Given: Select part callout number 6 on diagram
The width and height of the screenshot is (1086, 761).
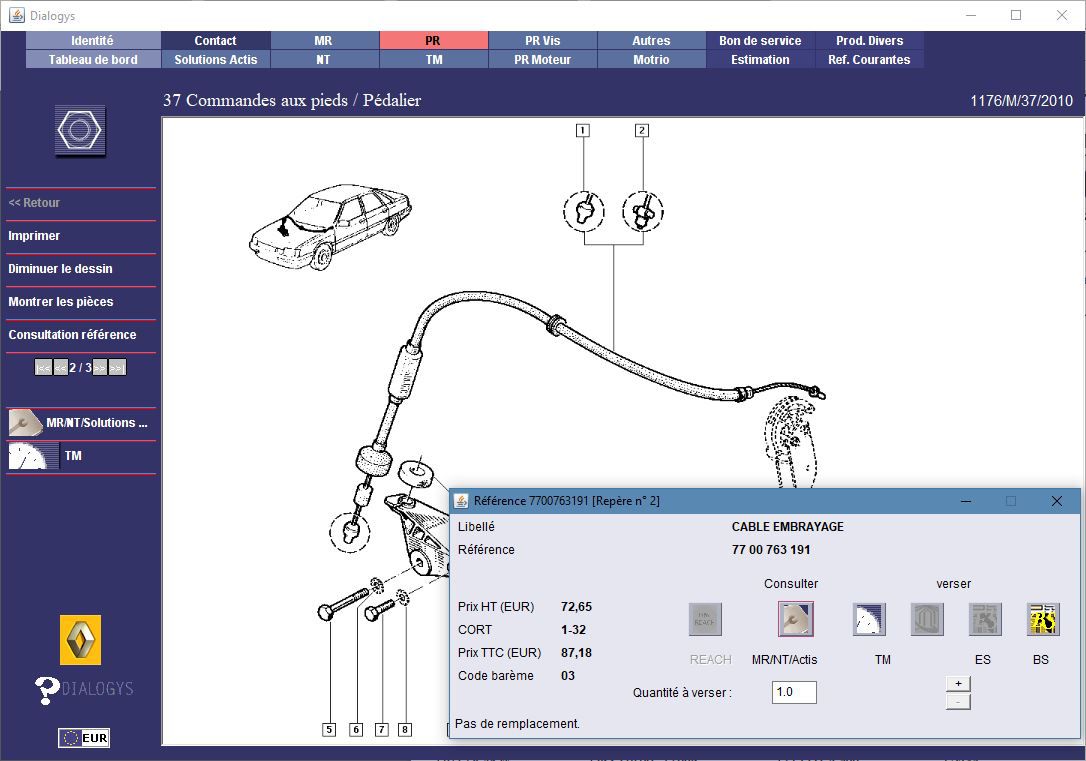Looking at the screenshot, I should click(356, 729).
